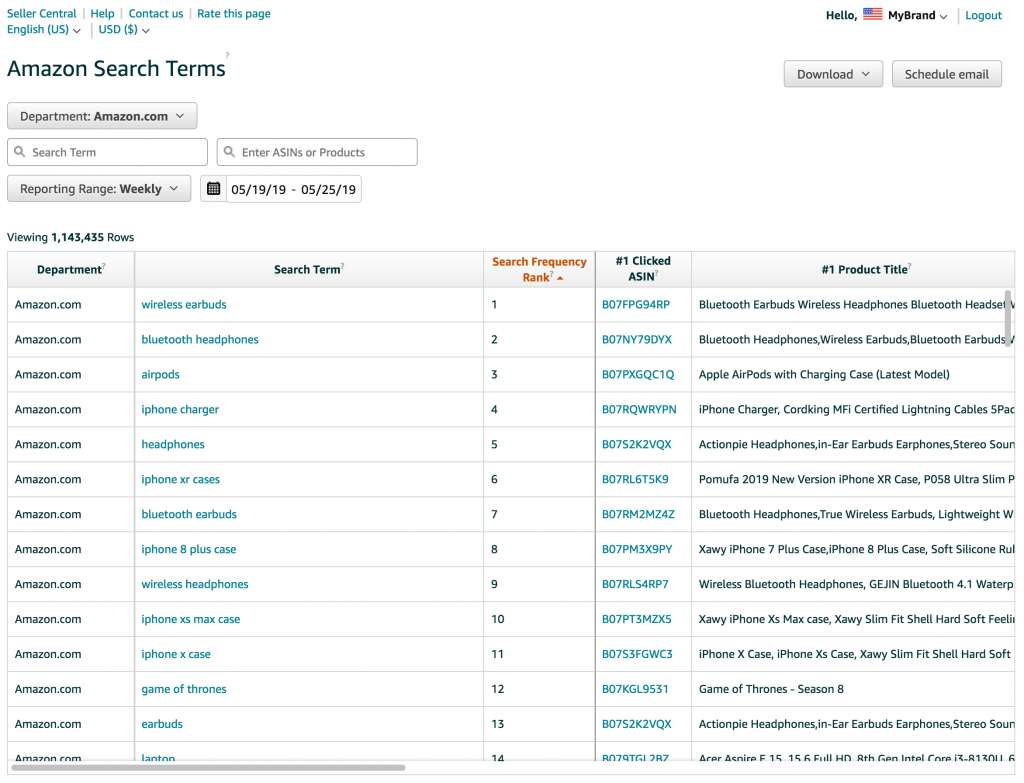This screenshot has width=1024, height=783.
Task: Open ASIN B07PM3X9PY link
Action: point(637,549)
